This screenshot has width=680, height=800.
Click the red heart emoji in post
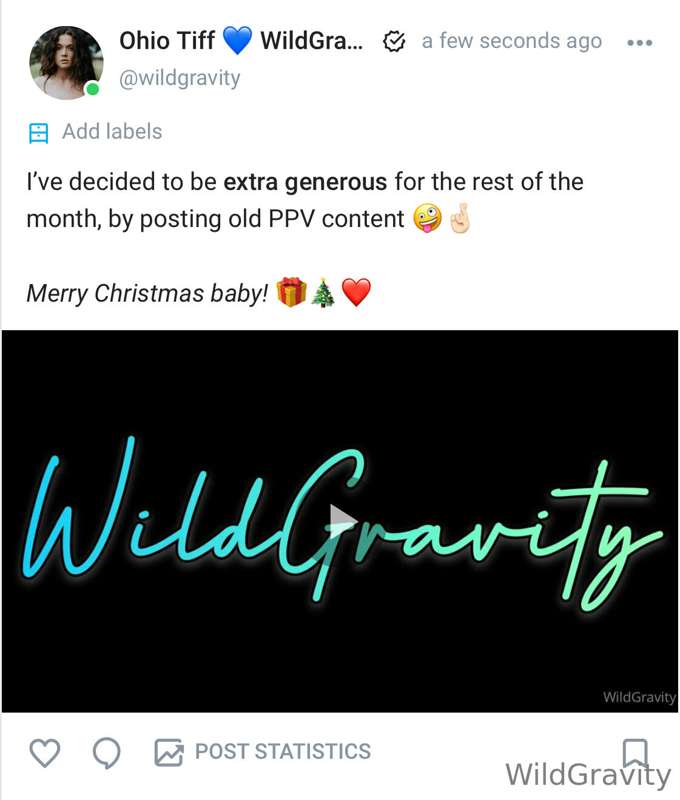click(356, 293)
